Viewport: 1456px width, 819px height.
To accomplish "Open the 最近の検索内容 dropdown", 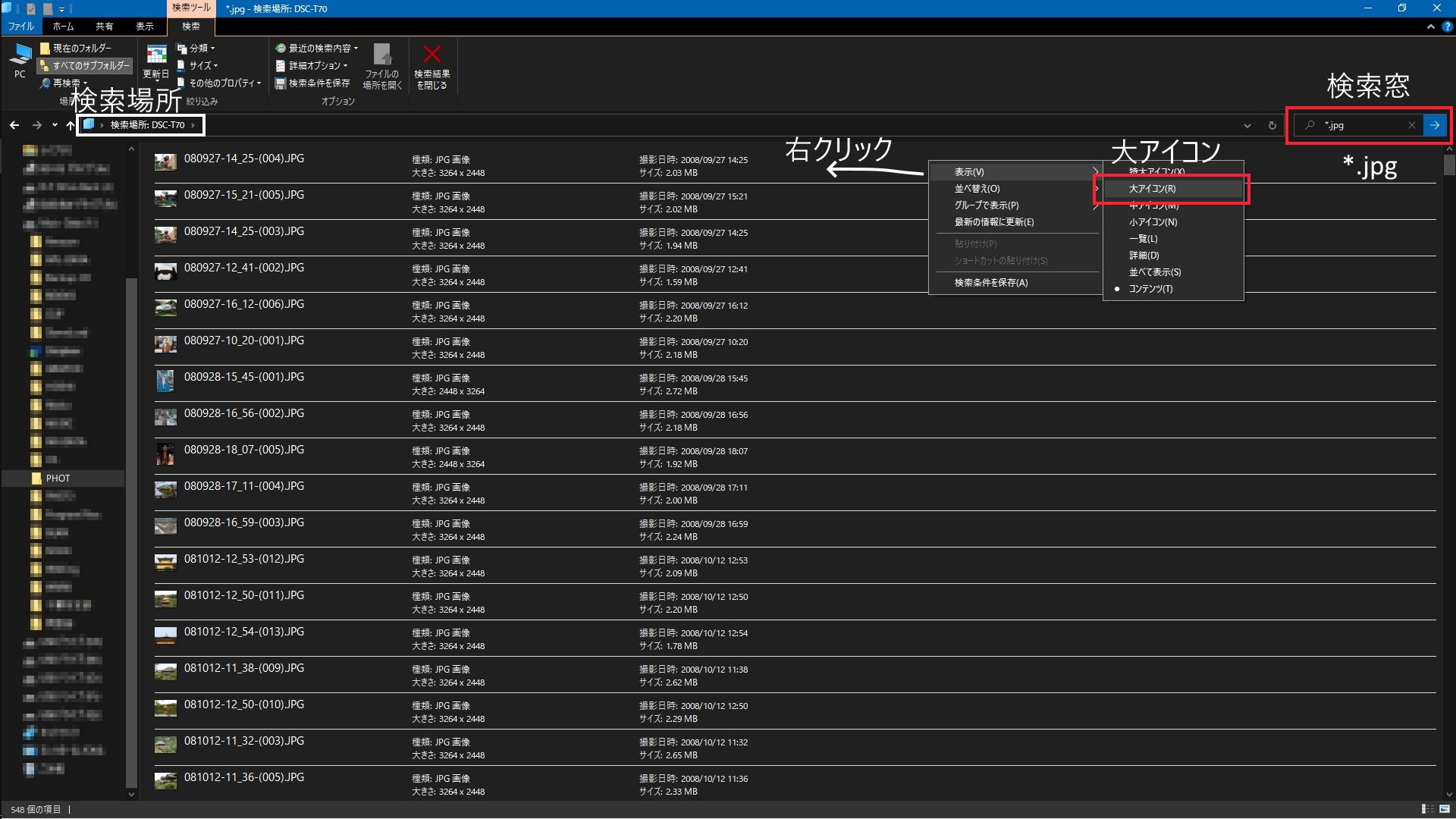I will [317, 48].
